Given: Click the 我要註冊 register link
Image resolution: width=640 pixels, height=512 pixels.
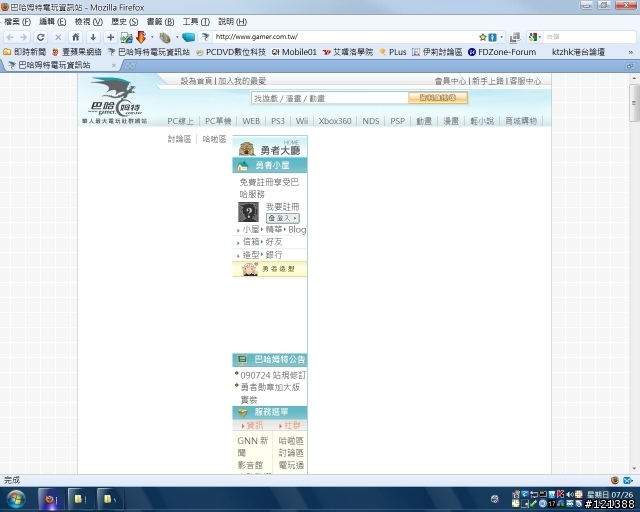Looking at the screenshot, I should coord(282,207).
